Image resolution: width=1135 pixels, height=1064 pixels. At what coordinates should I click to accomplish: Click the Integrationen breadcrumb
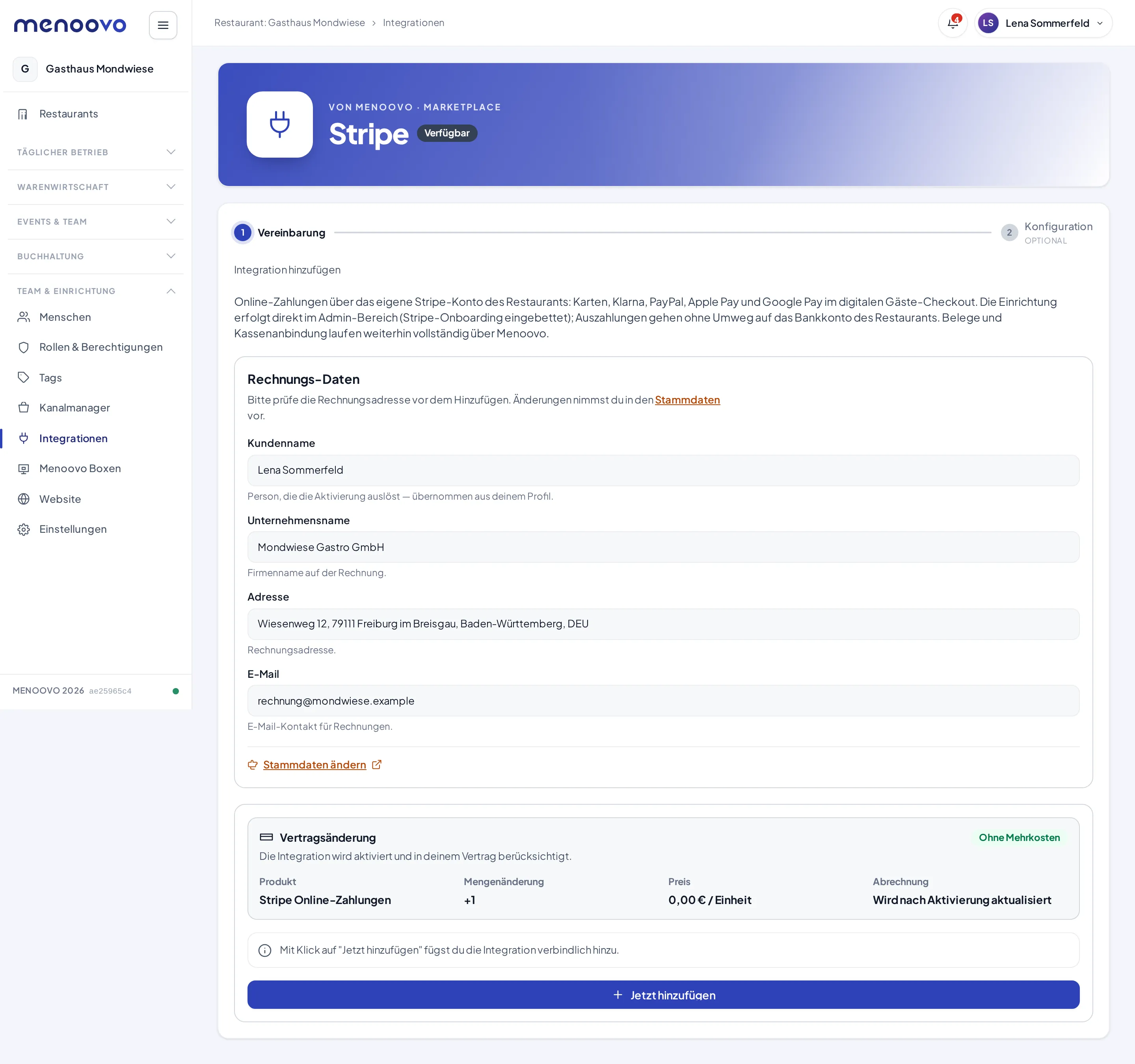click(413, 23)
